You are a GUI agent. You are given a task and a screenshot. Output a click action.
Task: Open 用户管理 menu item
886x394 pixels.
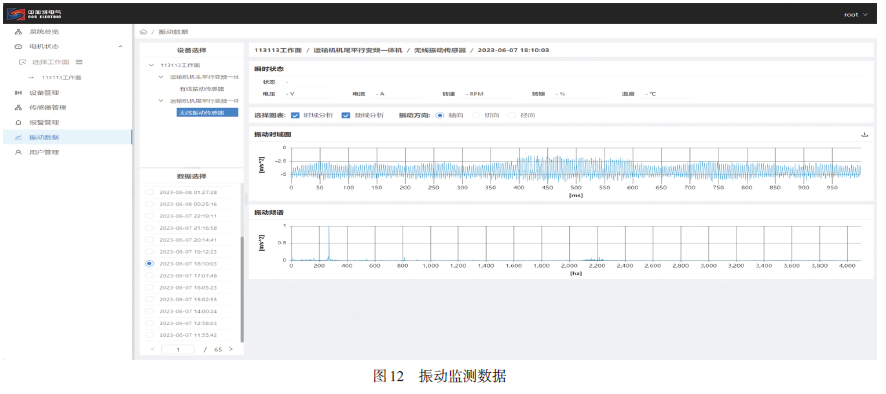coord(44,152)
